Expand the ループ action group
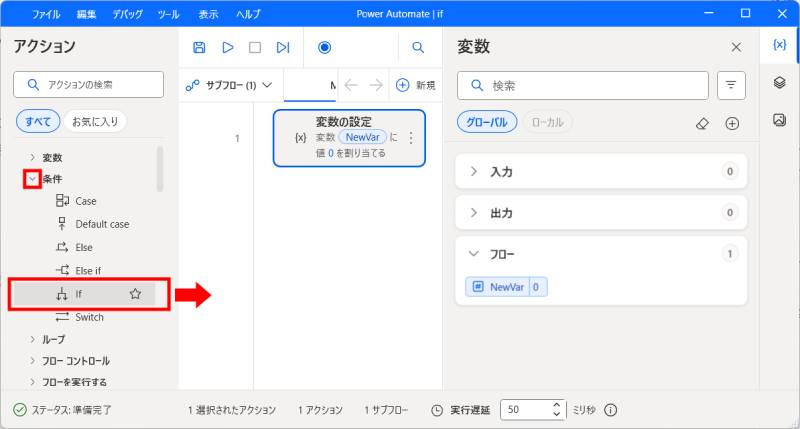The image size is (800, 429). [33, 339]
